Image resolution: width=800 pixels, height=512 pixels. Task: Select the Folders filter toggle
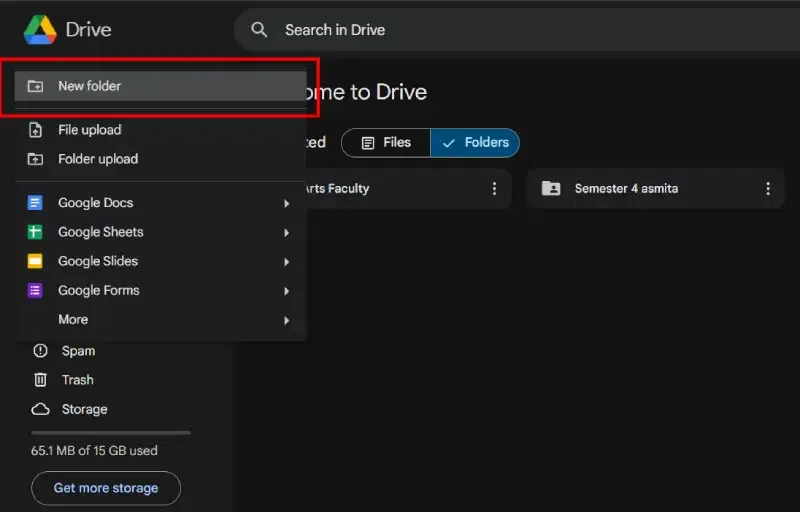(475, 143)
